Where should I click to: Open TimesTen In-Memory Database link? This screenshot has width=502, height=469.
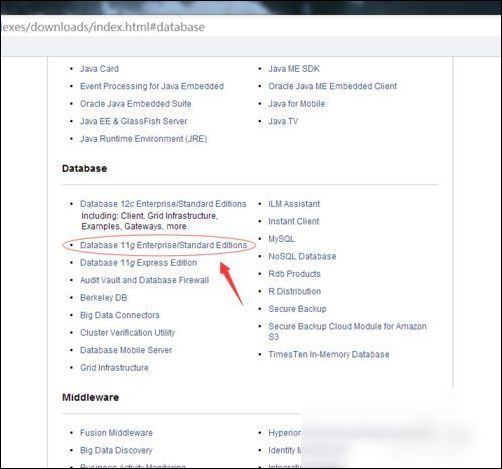click(x=329, y=354)
